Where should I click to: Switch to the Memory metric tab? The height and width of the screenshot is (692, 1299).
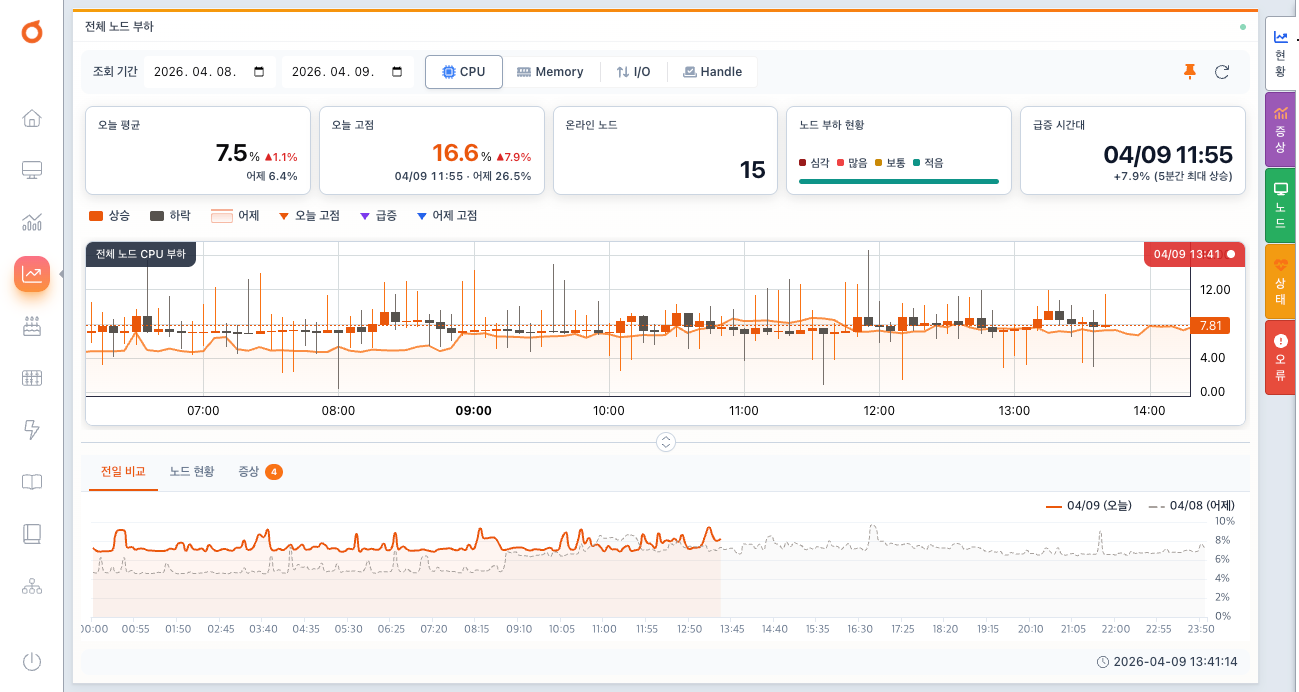tap(550, 72)
